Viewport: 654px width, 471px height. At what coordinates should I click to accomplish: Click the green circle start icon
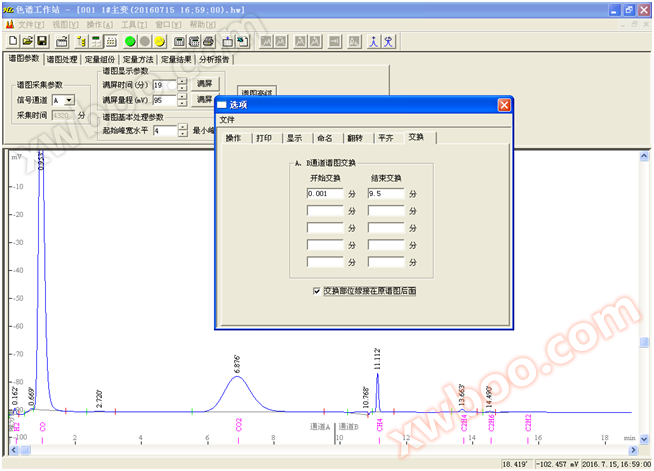[x=130, y=42]
